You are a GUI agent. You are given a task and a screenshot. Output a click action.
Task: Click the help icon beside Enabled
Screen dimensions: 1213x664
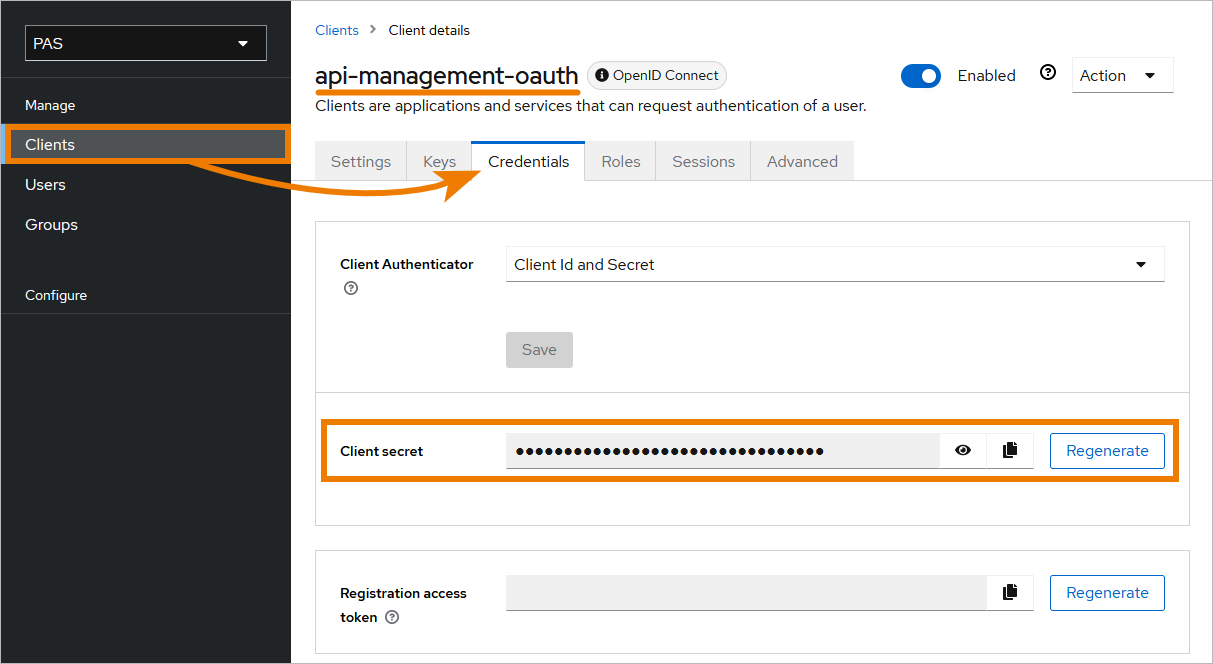click(x=1048, y=73)
